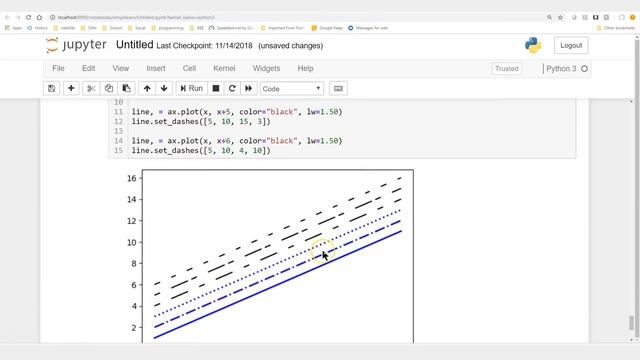Open the Kernel menu
The image size is (640, 360).
[224, 69]
